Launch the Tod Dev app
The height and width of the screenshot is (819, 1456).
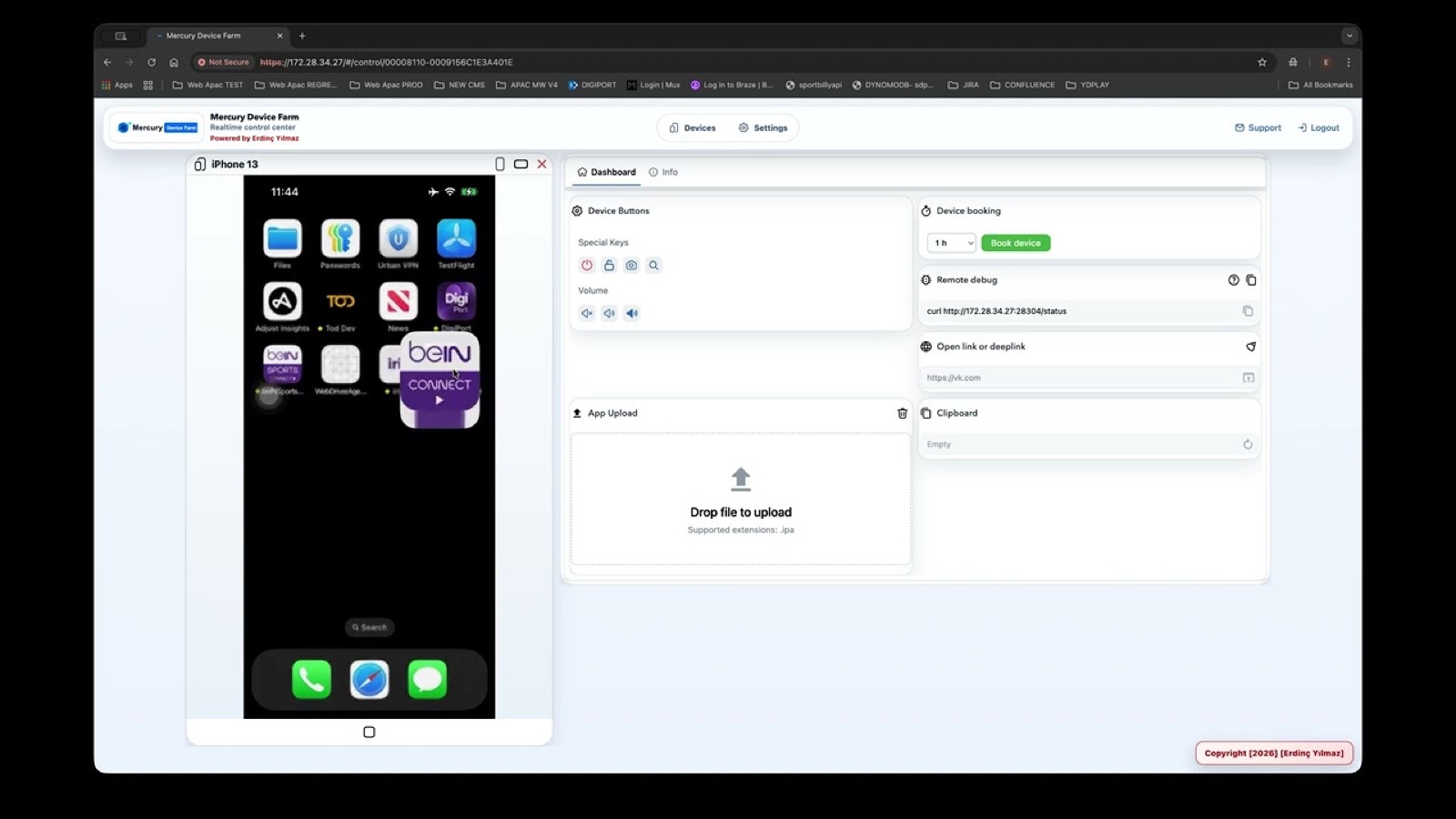click(x=340, y=301)
